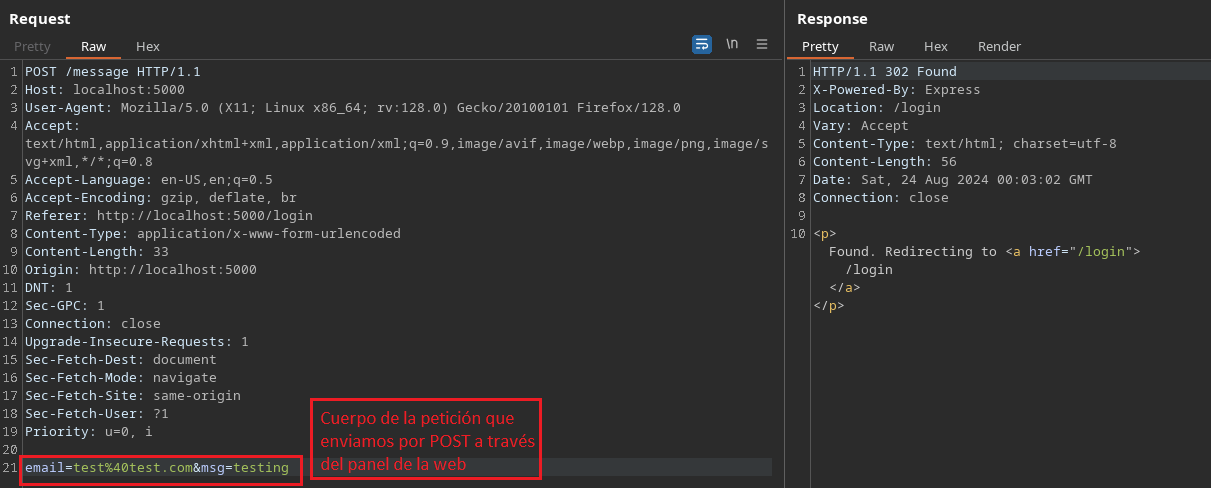Show the Render tab in Response panel
Viewport: 1211px width, 488px height.
coord(999,46)
